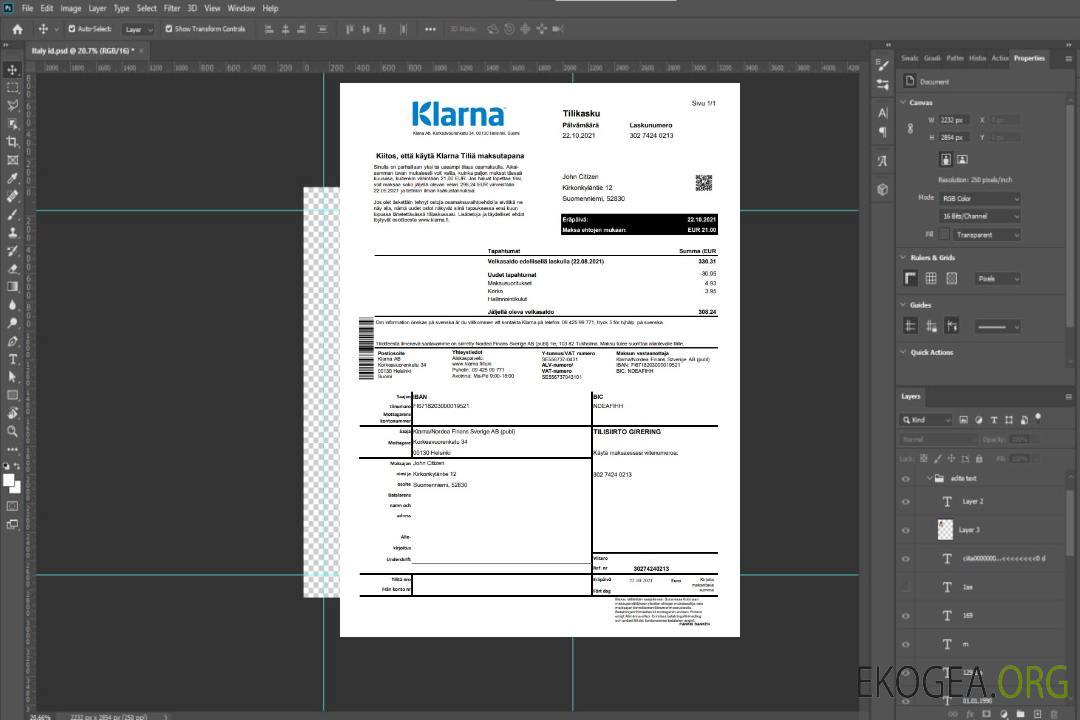
Task: Collapse the Canvas section
Action: coord(904,103)
